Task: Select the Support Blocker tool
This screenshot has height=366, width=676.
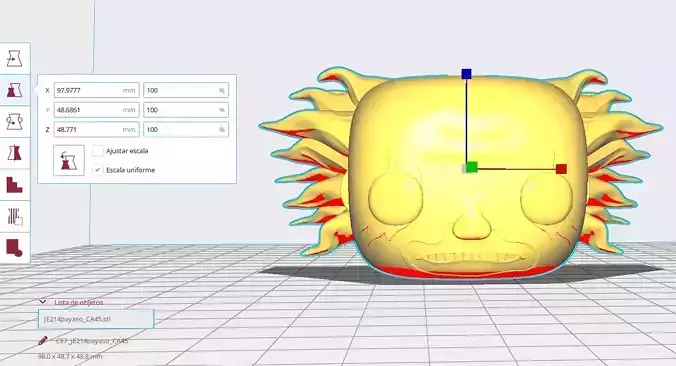Action: [x=14, y=216]
